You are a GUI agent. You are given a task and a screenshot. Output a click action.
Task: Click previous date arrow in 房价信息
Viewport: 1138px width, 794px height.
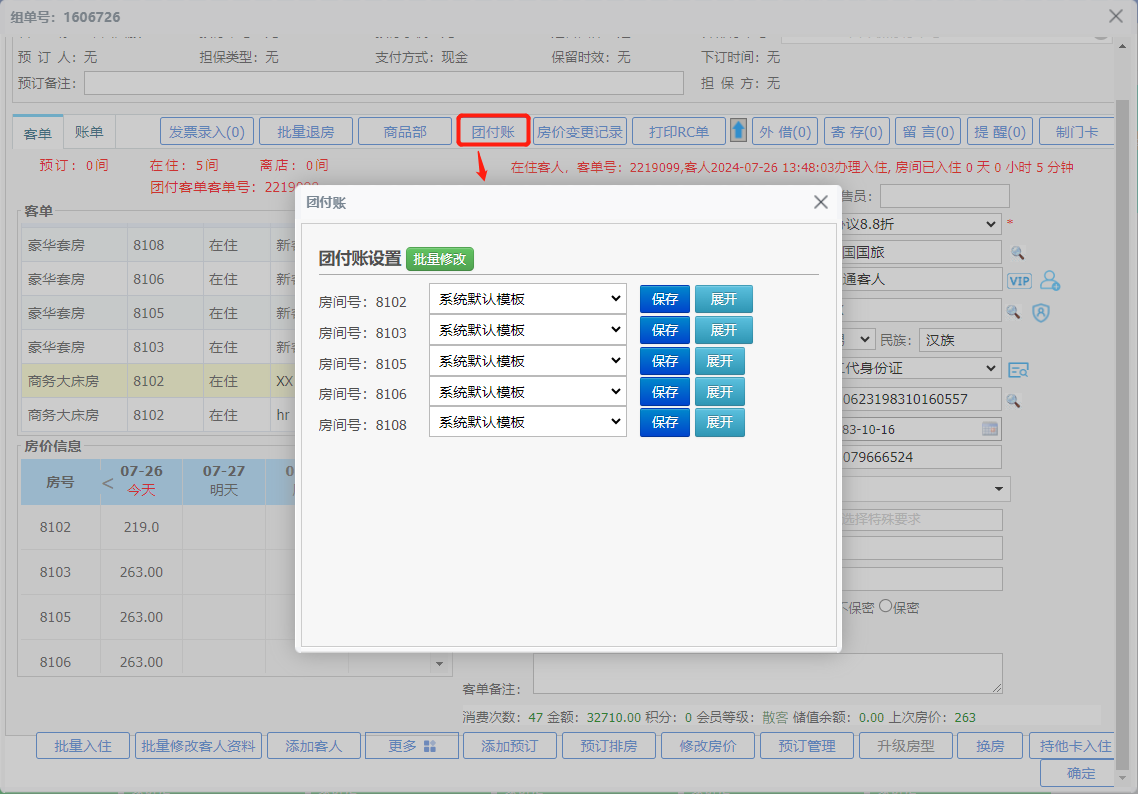[107, 483]
